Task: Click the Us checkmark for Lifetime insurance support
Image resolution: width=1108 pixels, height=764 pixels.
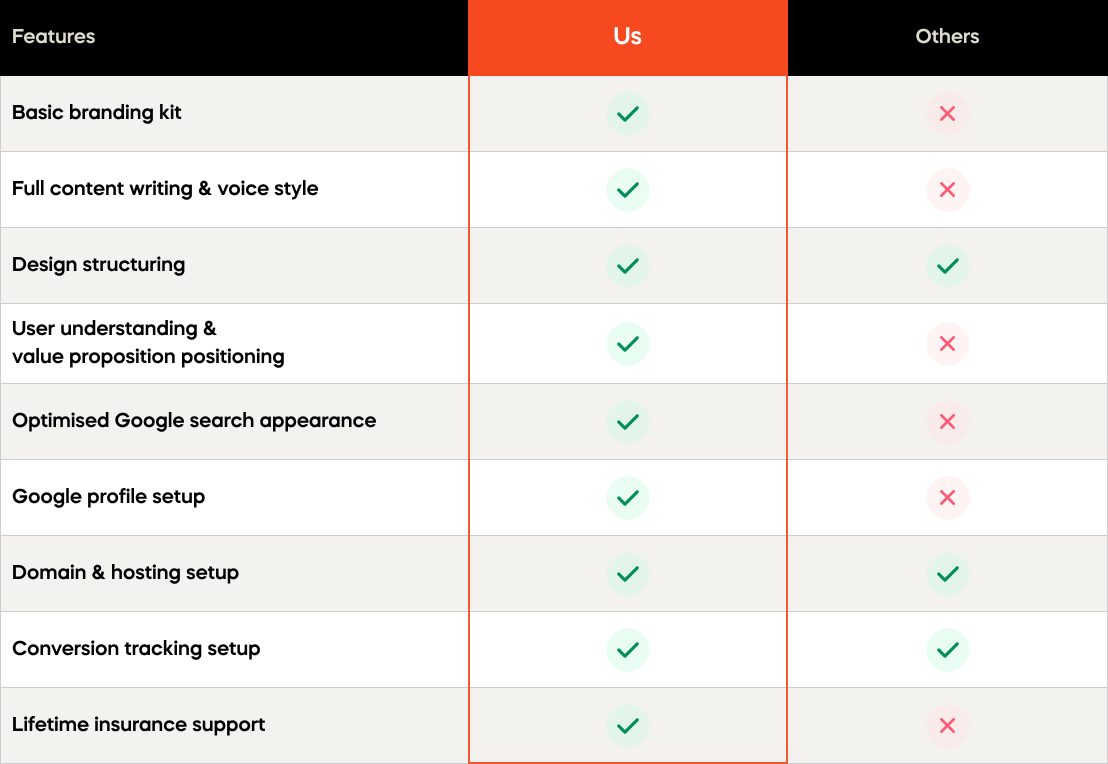Action: [x=628, y=726]
